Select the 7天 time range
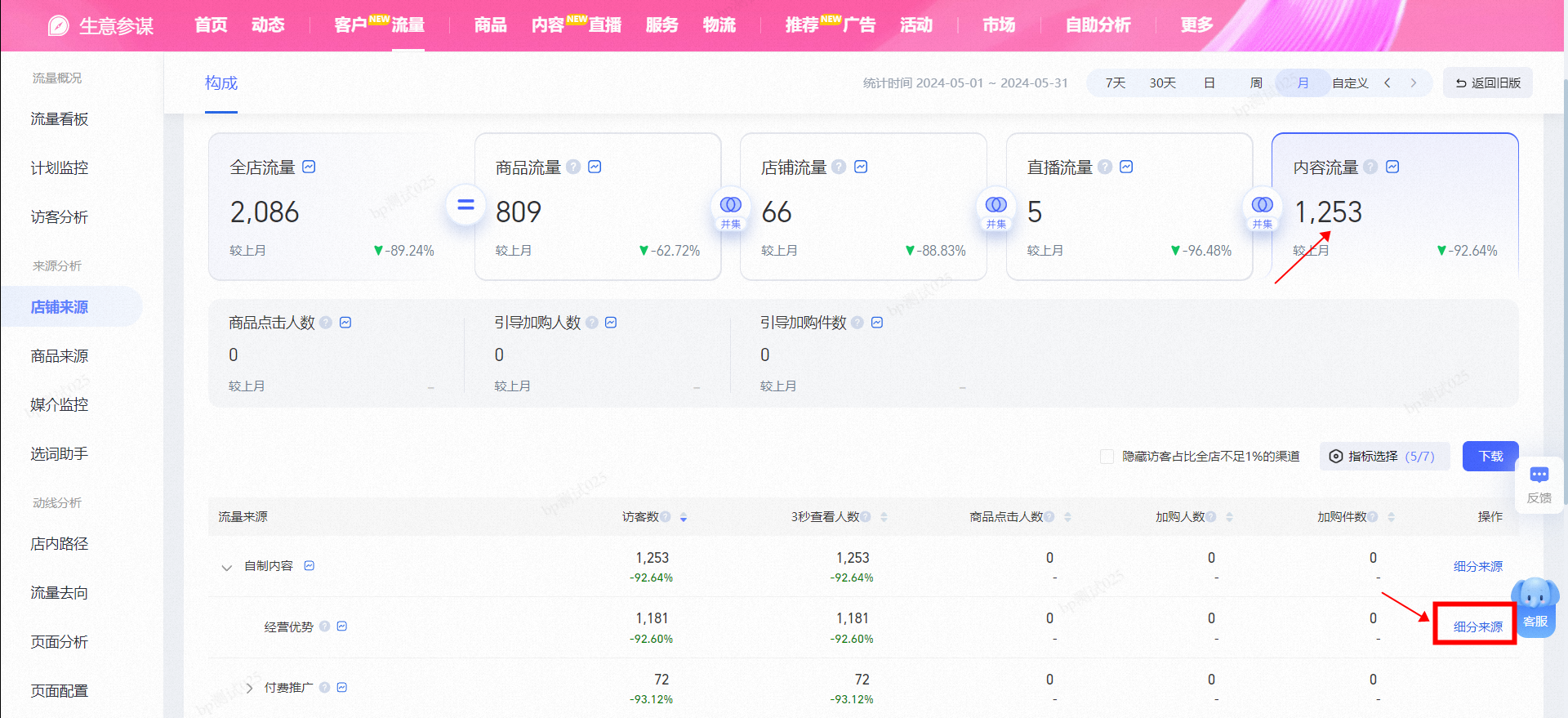Screen dimensions: 1568x718 pos(1116,83)
